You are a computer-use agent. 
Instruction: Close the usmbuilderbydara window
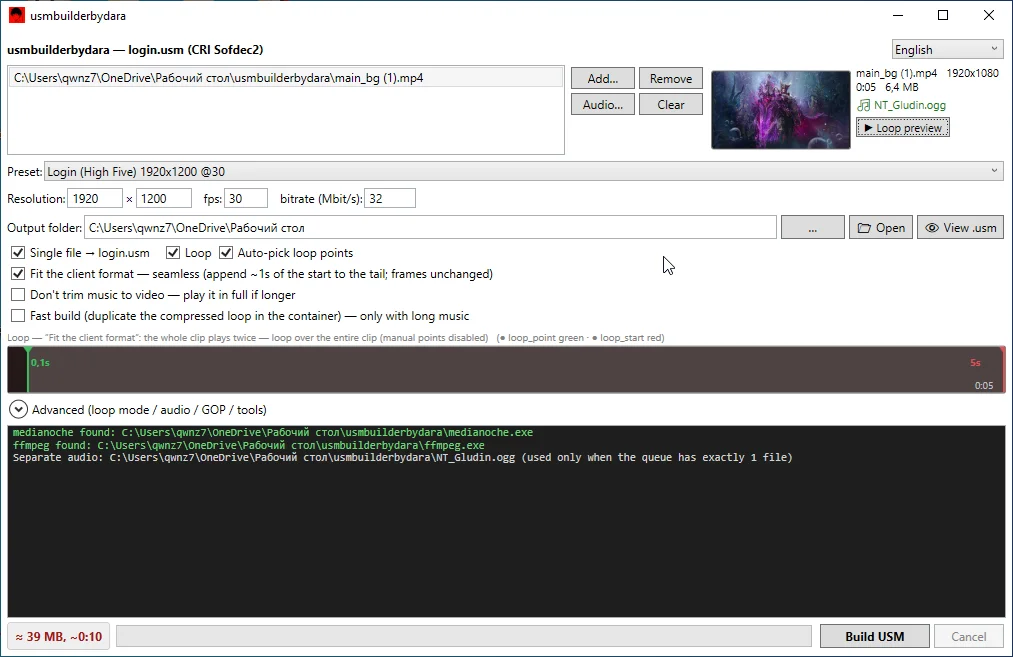coord(988,16)
